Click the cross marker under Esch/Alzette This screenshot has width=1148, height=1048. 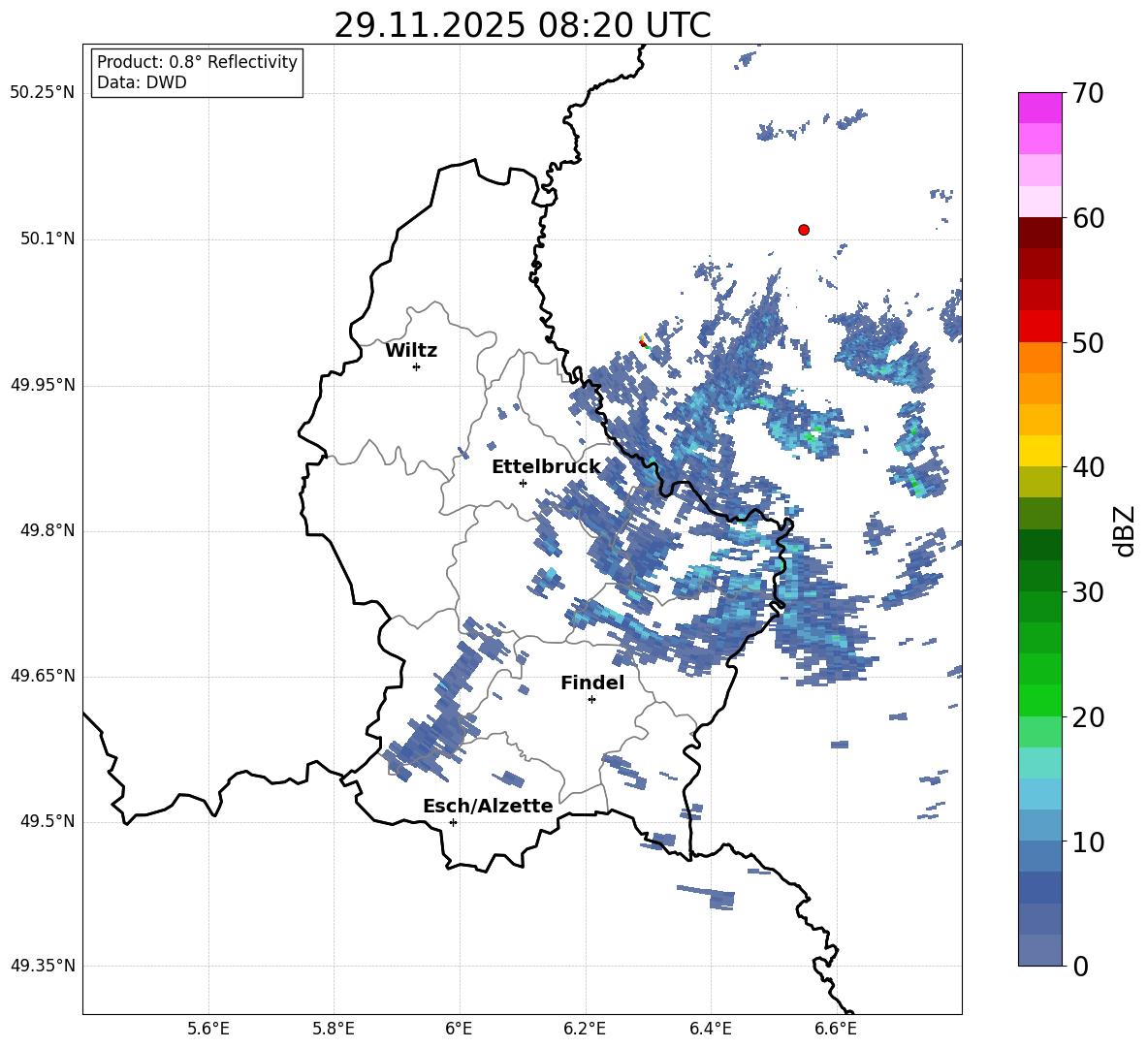[x=453, y=822]
